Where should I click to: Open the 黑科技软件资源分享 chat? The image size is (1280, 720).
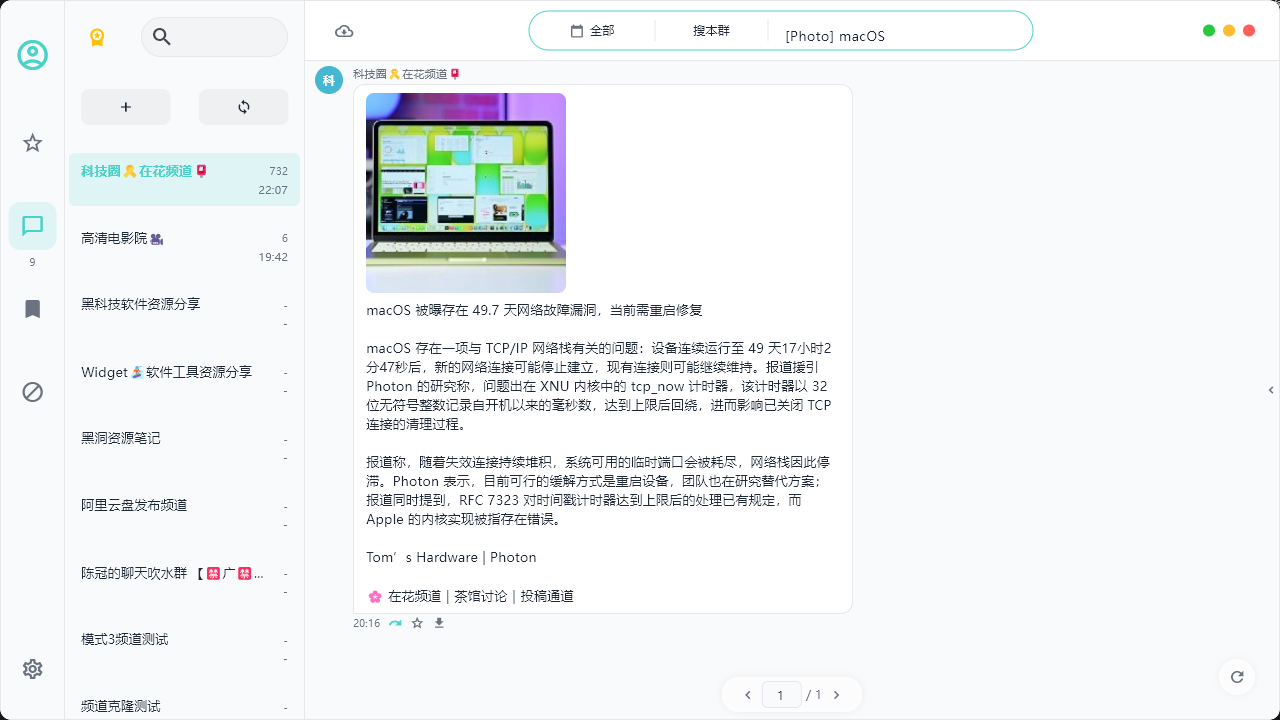pyautogui.click(x=184, y=313)
